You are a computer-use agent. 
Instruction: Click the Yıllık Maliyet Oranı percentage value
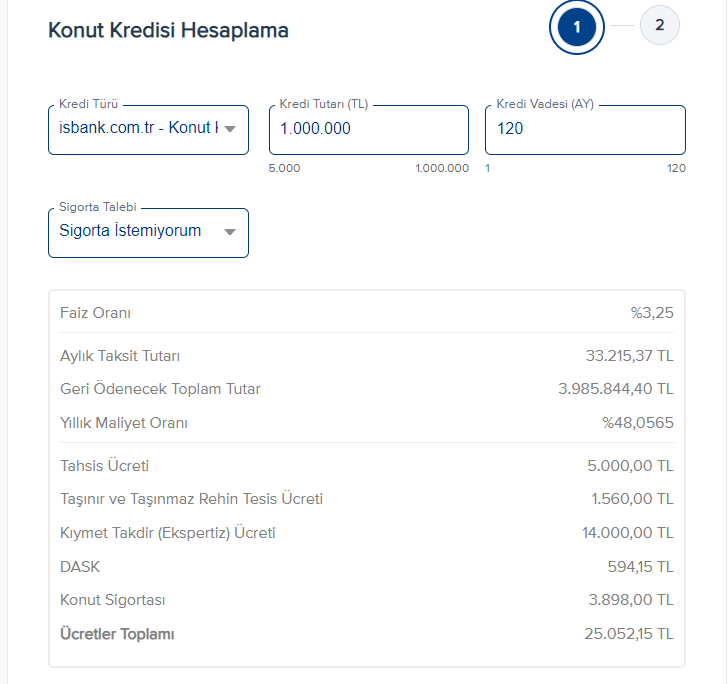(x=637, y=423)
